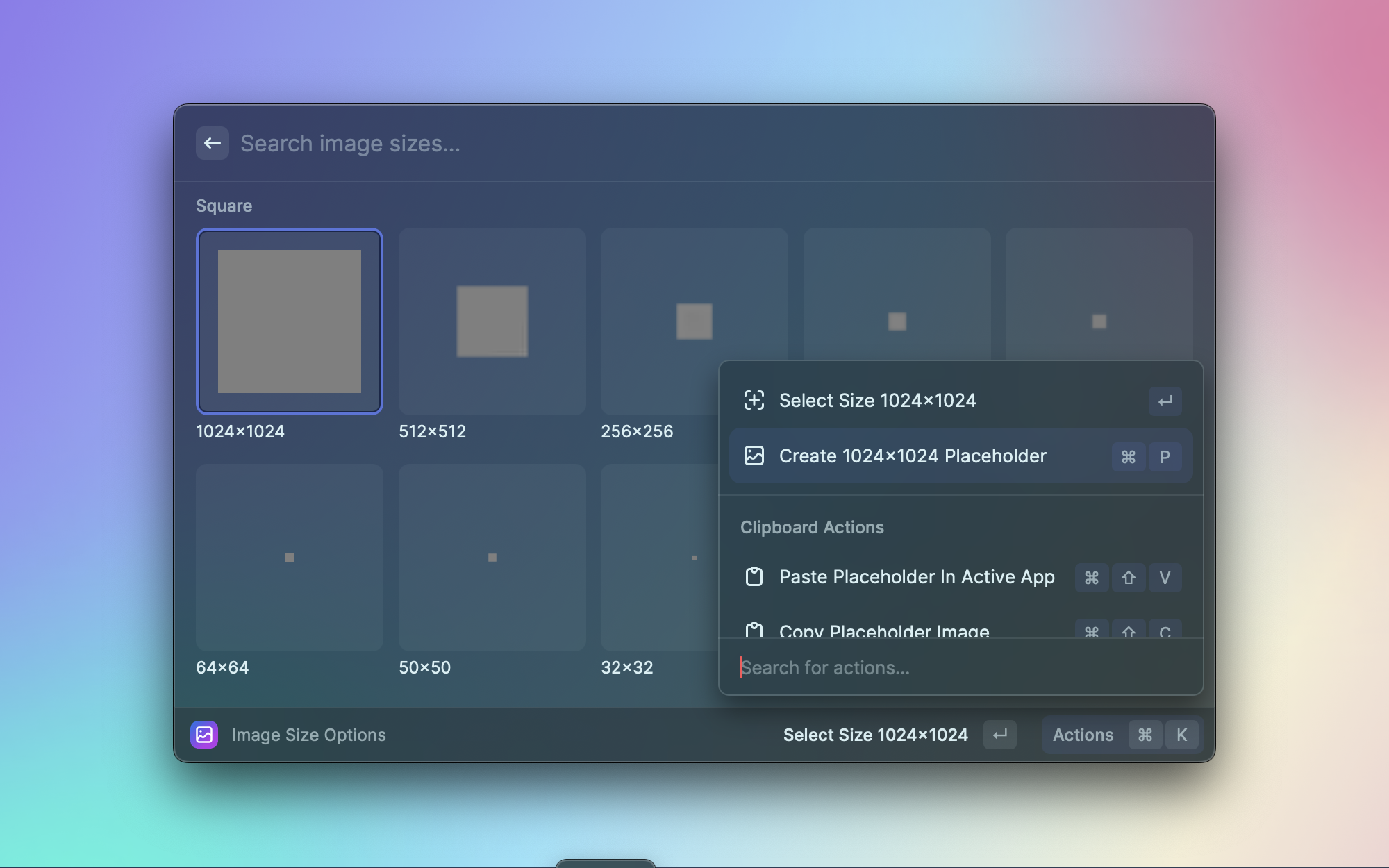The height and width of the screenshot is (868, 1389).
Task: Click shift key badge in Paste Placeholder row
Action: (1129, 578)
